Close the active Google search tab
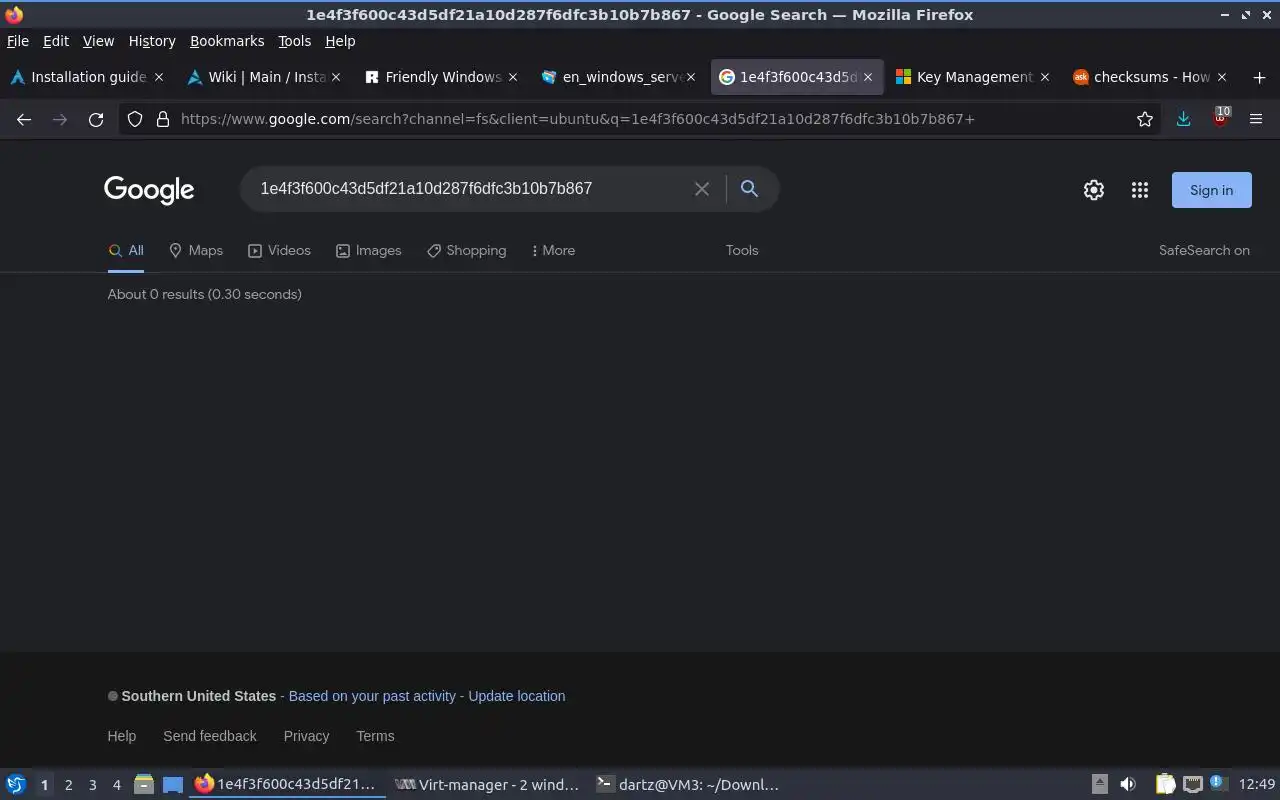This screenshot has height=800, width=1280. (x=868, y=77)
